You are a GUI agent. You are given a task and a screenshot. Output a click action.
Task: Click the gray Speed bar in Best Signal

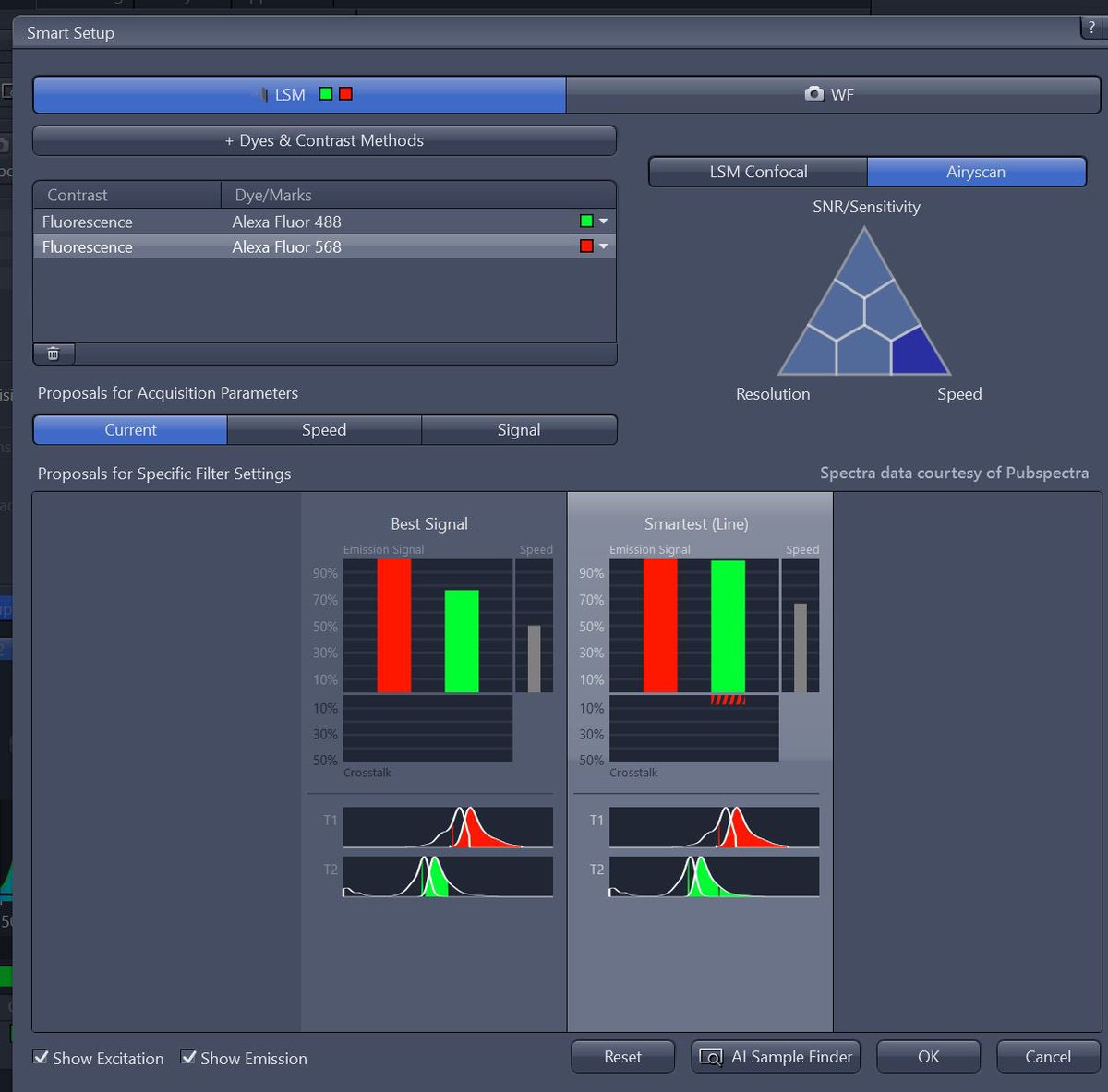(x=534, y=659)
